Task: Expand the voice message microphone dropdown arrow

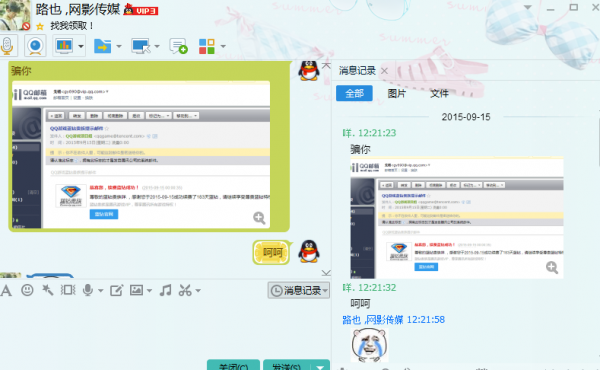Action: (x=101, y=291)
